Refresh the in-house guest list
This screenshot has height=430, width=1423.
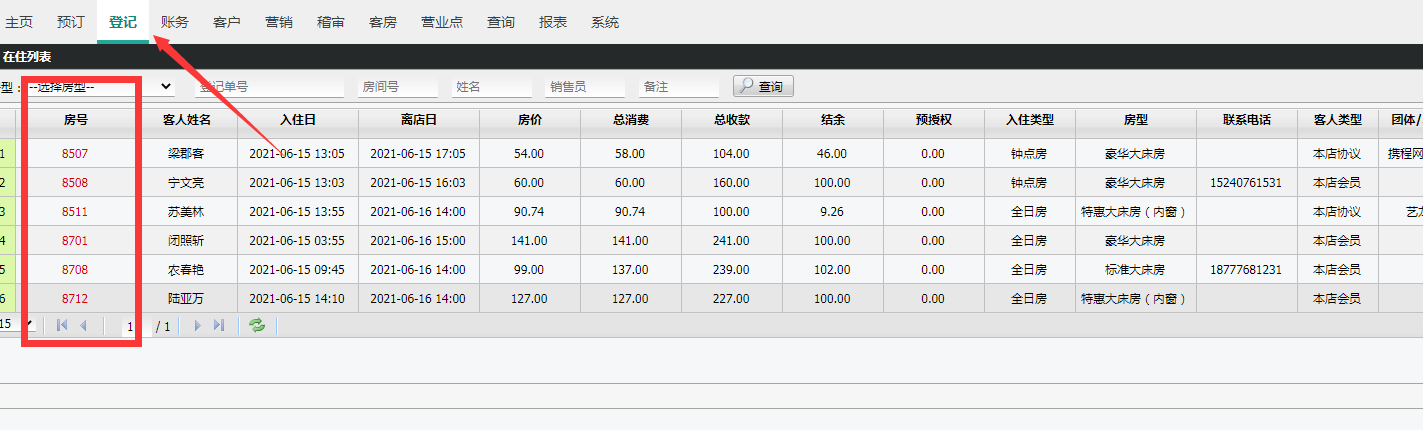(257, 326)
